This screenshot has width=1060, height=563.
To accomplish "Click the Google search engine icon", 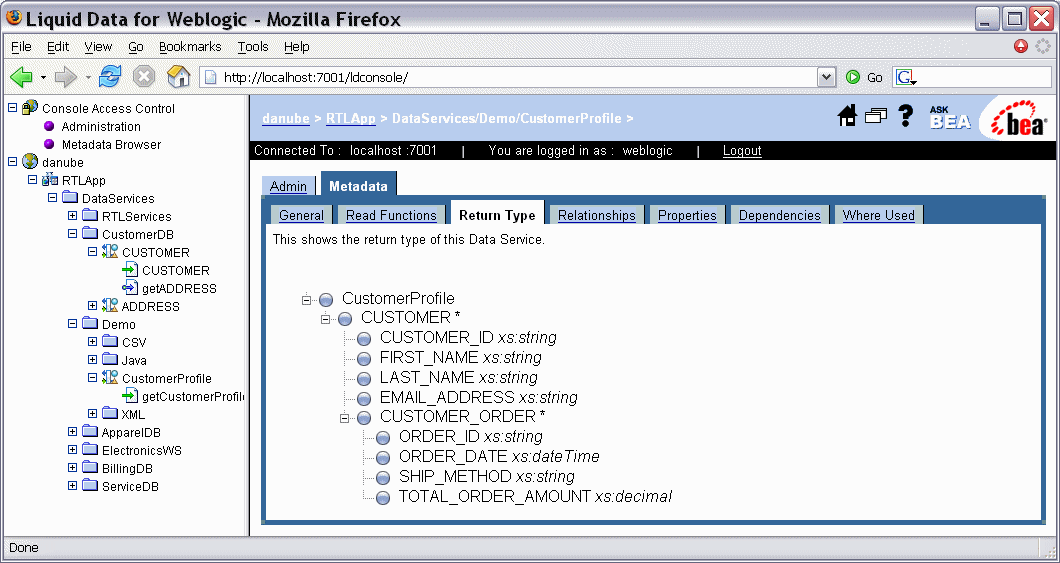I will [905, 77].
